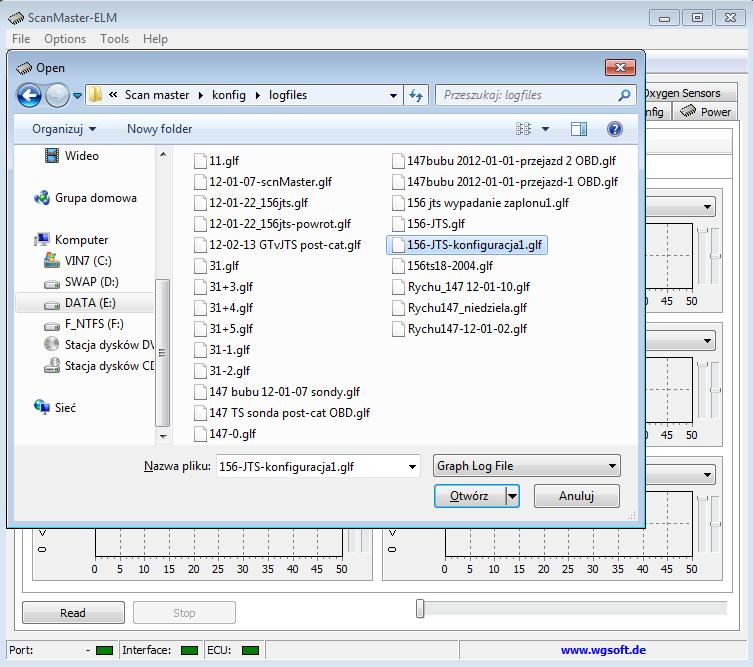Click the blue help question mark icon
753x667 pixels.
[x=615, y=129]
